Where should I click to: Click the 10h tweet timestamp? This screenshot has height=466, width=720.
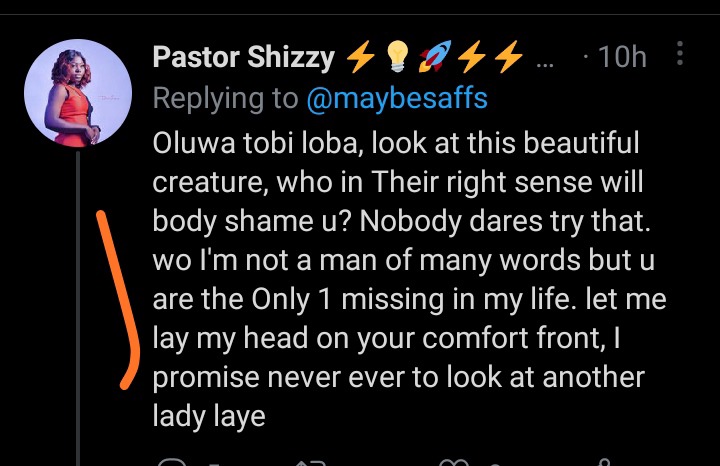click(622, 57)
